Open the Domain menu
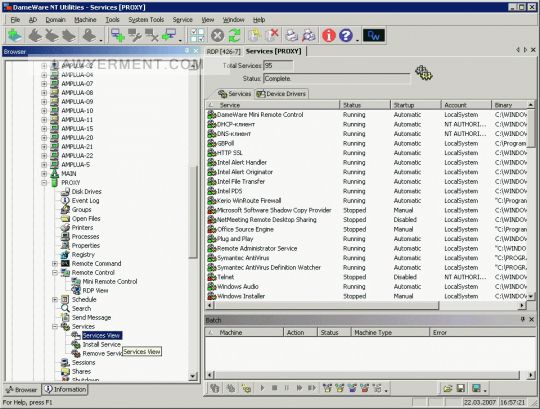Image resolution: width=540 pixels, height=409 pixels. click(x=55, y=20)
